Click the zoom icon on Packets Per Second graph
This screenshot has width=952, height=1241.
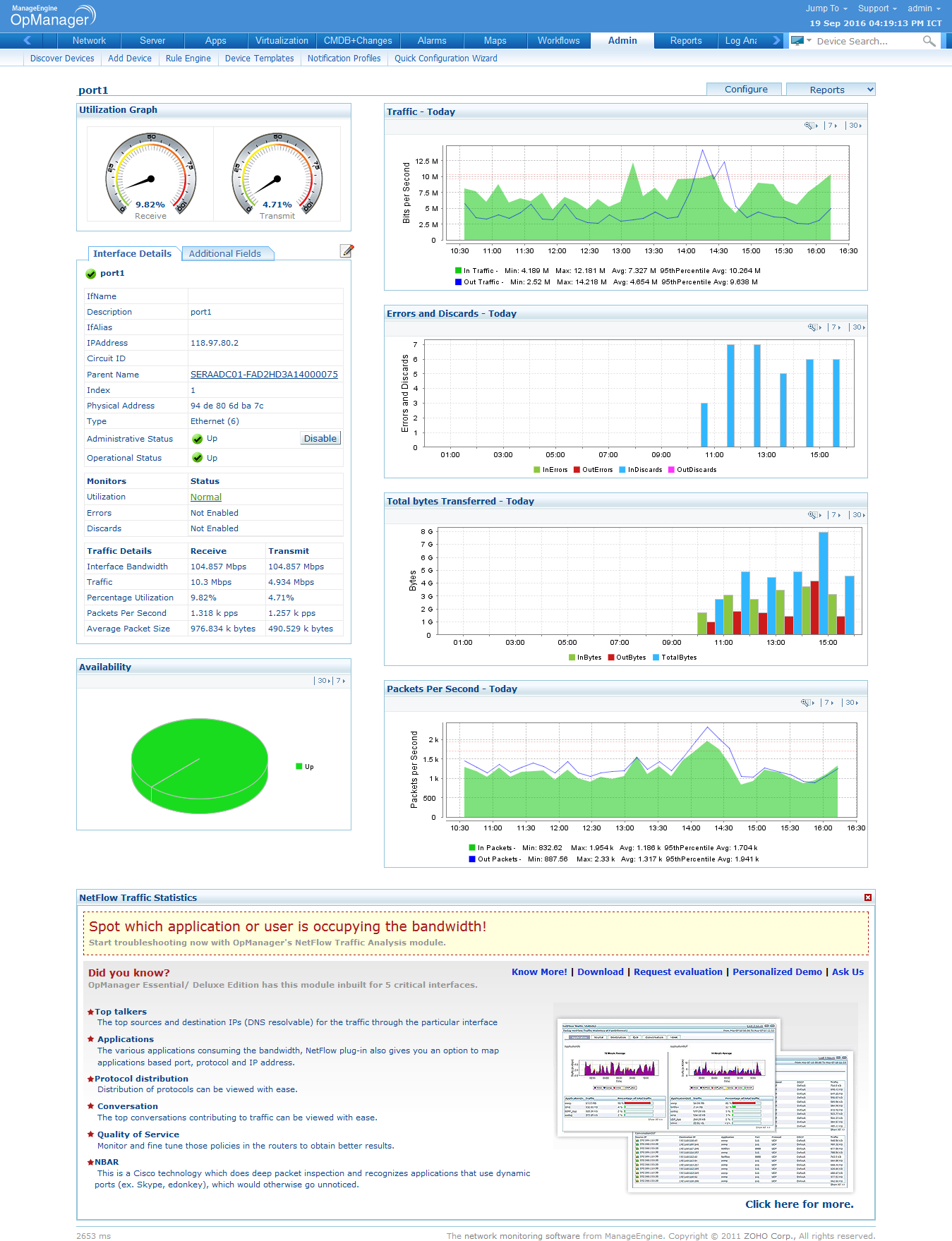click(807, 703)
